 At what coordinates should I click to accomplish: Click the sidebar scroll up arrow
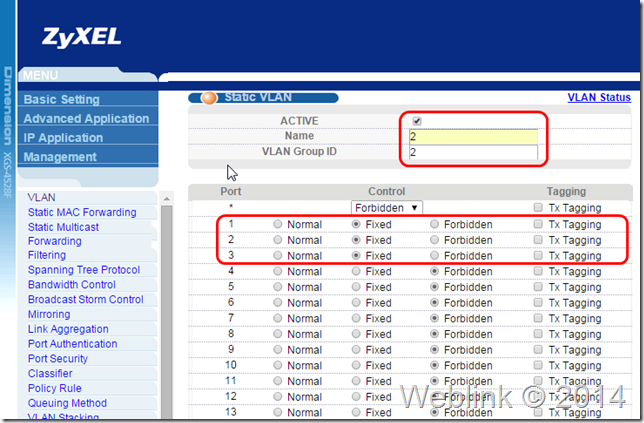coord(166,199)
